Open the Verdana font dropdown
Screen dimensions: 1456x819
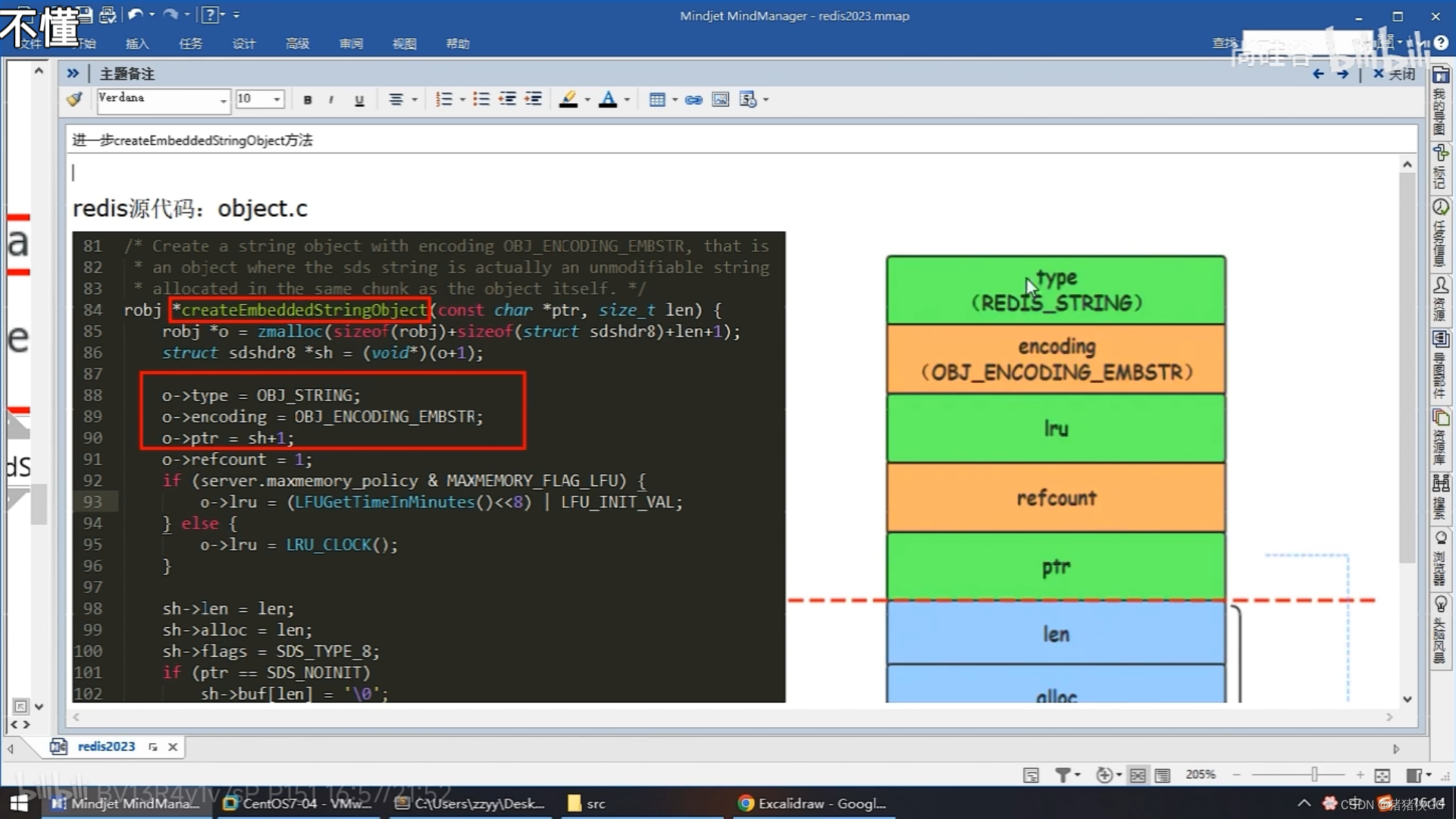click(223, 100)
